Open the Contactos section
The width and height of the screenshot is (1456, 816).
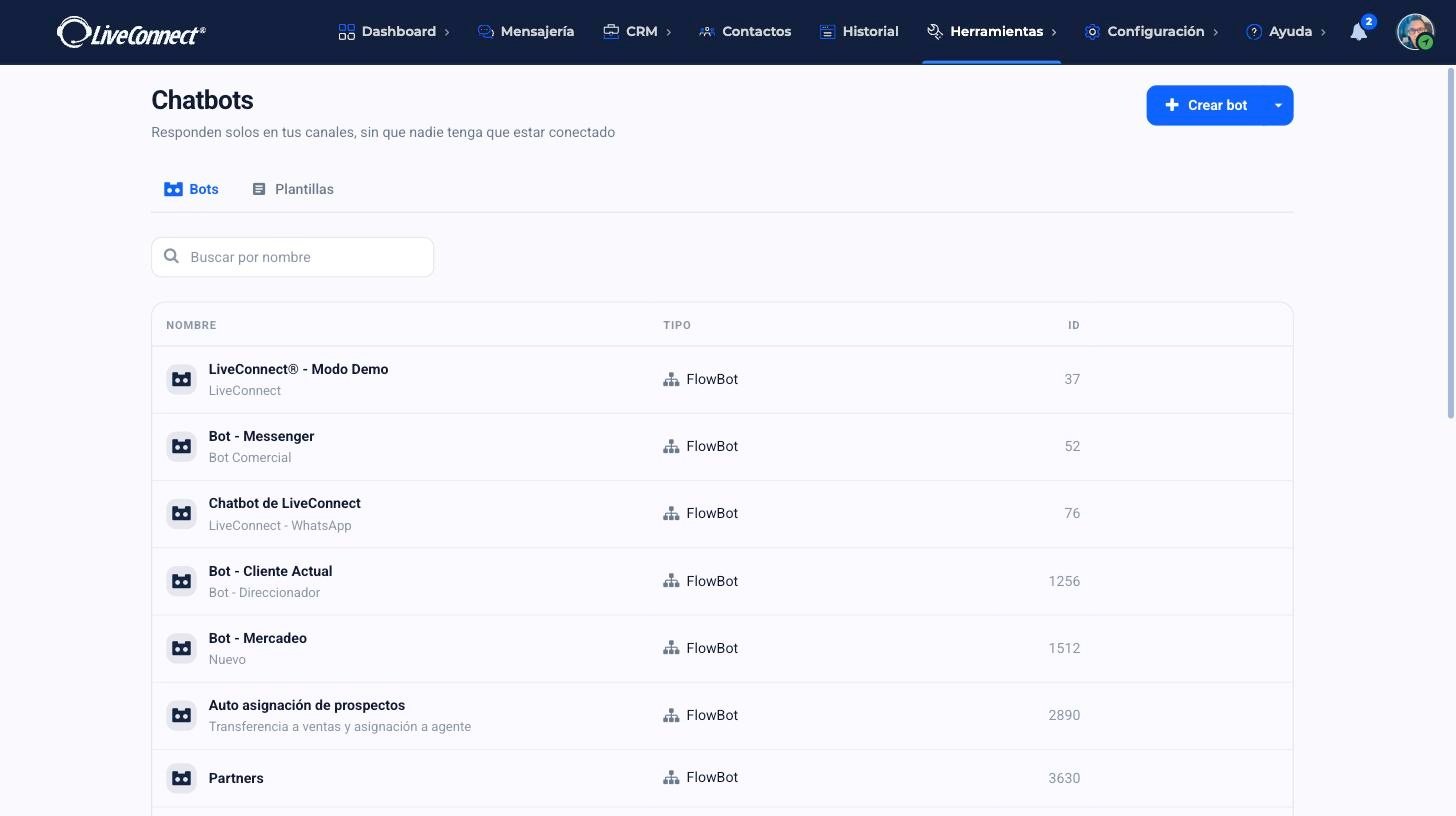745,32
